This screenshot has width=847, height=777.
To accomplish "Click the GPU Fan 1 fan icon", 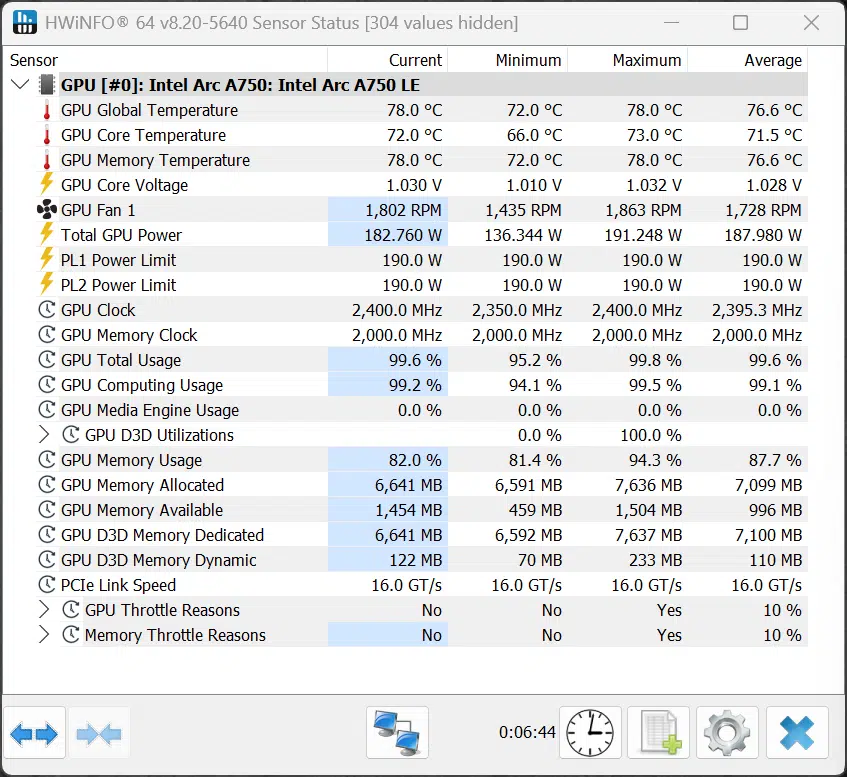I will 47,210.
